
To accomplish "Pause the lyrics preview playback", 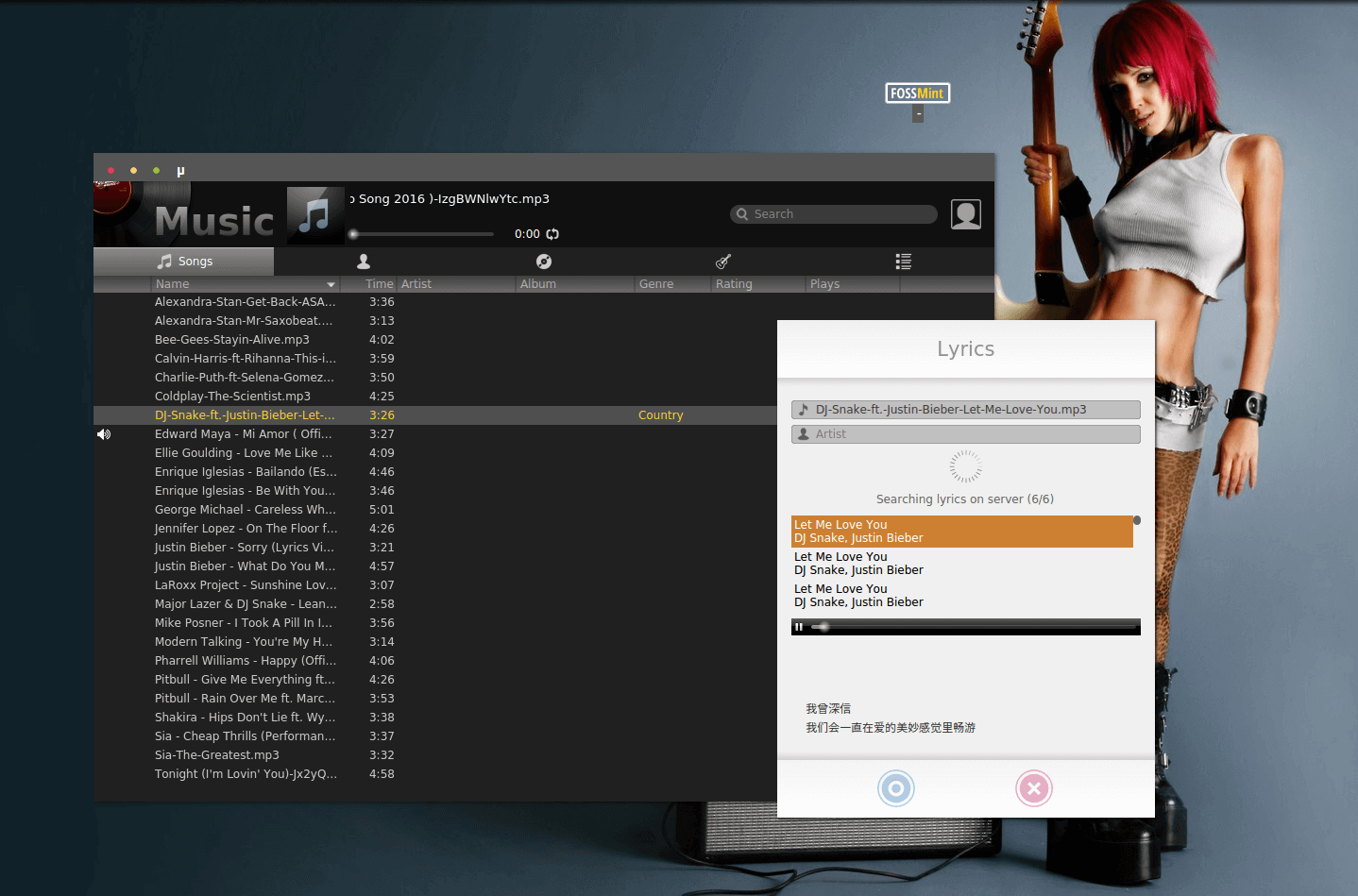I will pyautogui.click(x=799, y=627).
